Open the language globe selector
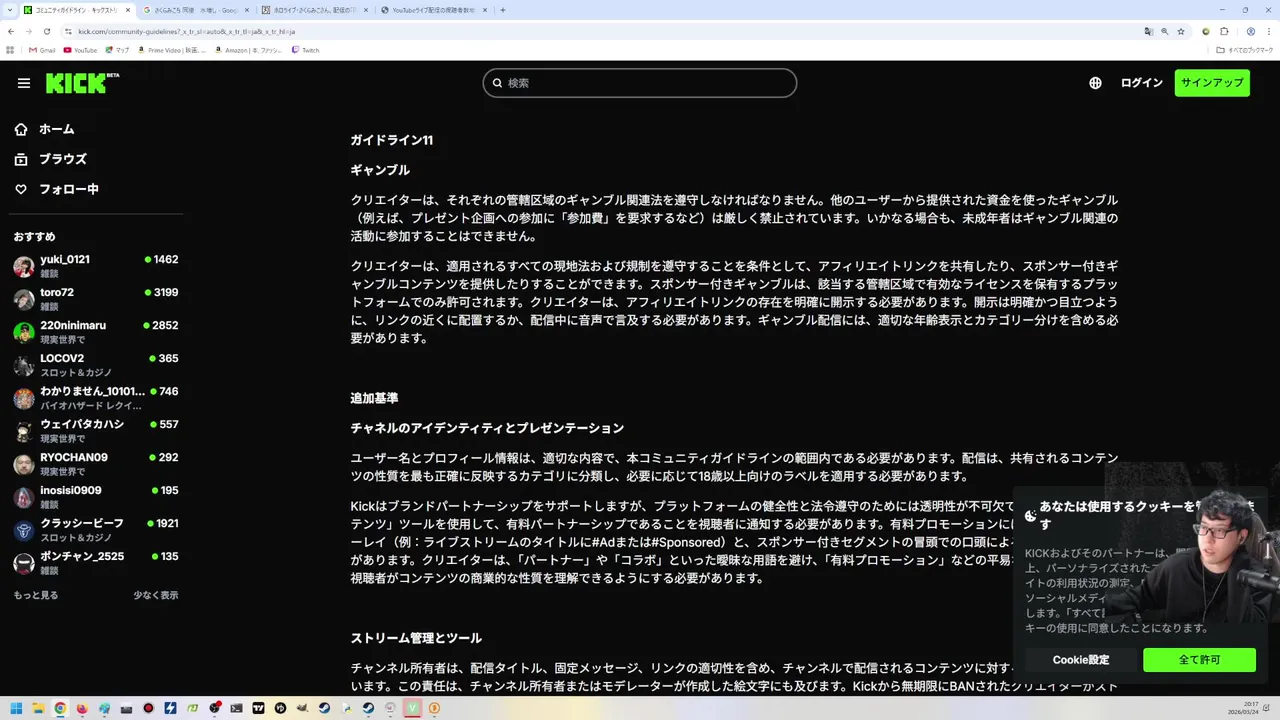This screenshot has height=720, width=1280. [x=1095, y=83]
